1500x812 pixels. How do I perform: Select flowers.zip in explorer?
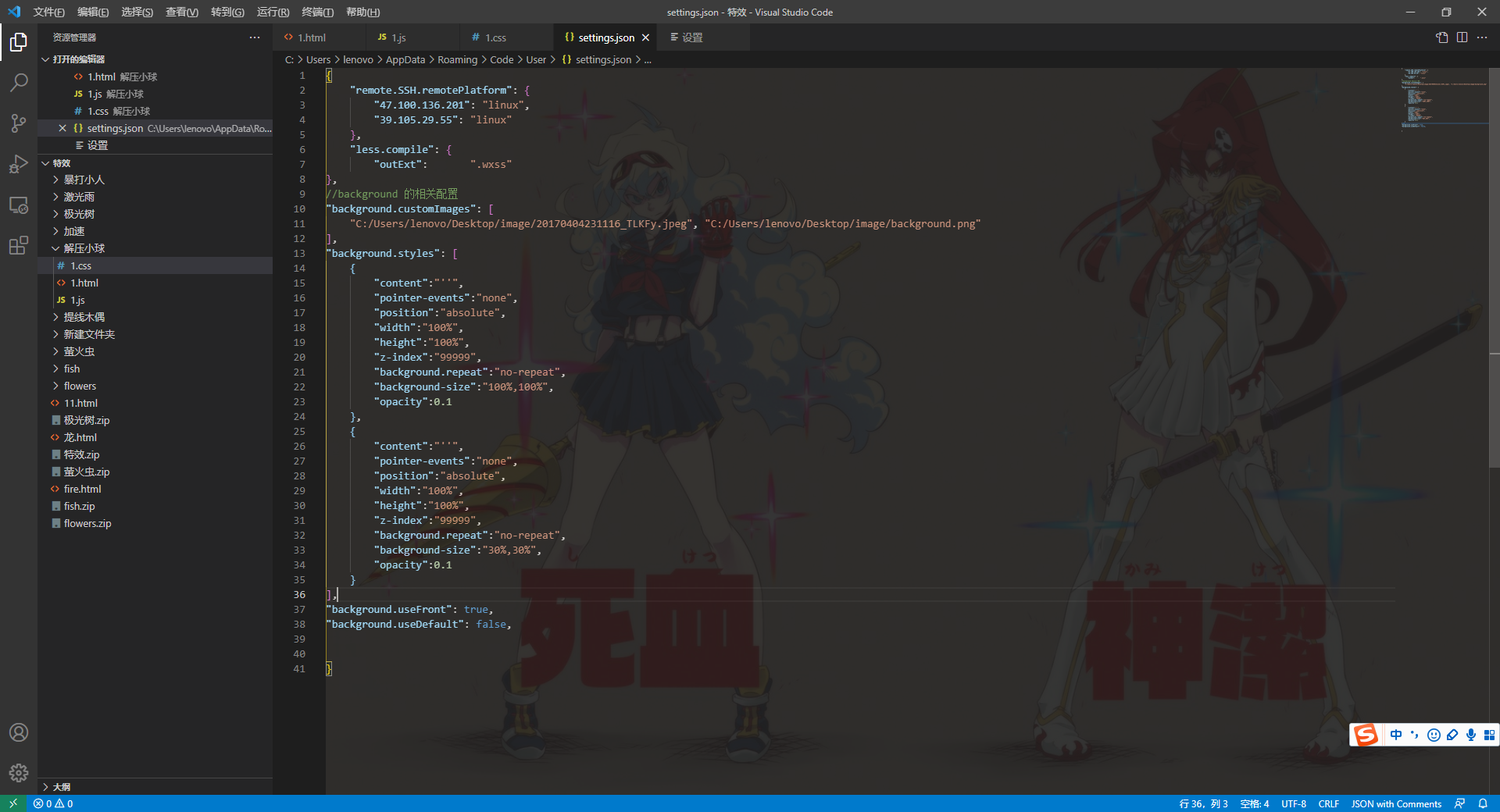(x=155, y=523)
